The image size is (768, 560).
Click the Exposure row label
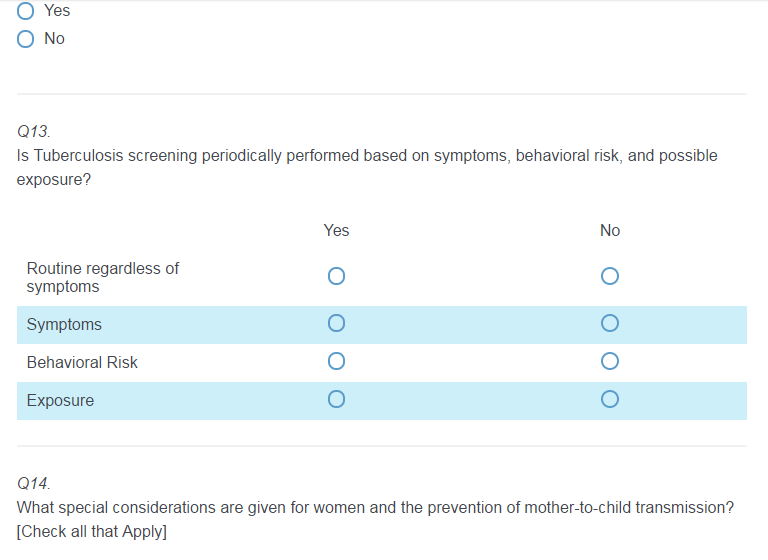click(x=60, y=401)
